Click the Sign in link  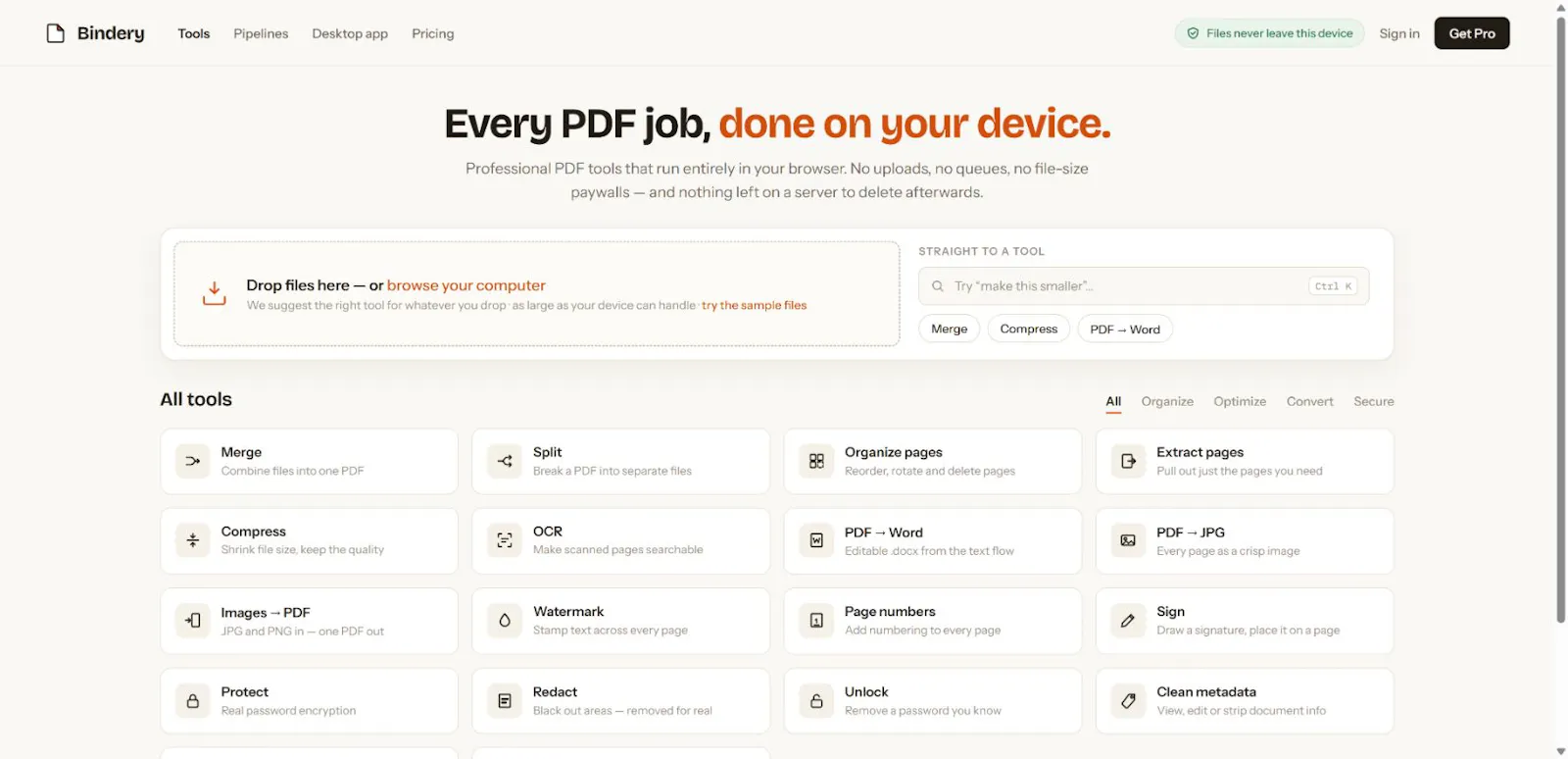point(1399,33)
